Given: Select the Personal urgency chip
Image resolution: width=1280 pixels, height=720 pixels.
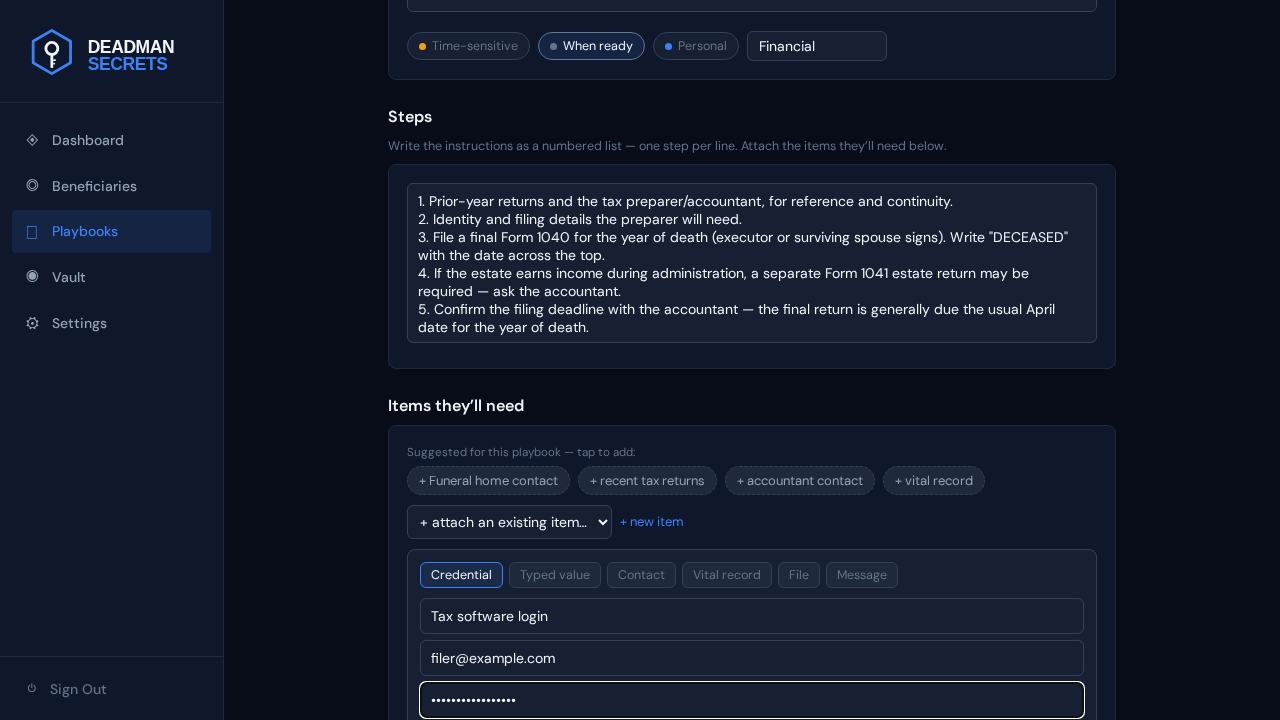Looking at the screenshot, I should click(696, 46).
